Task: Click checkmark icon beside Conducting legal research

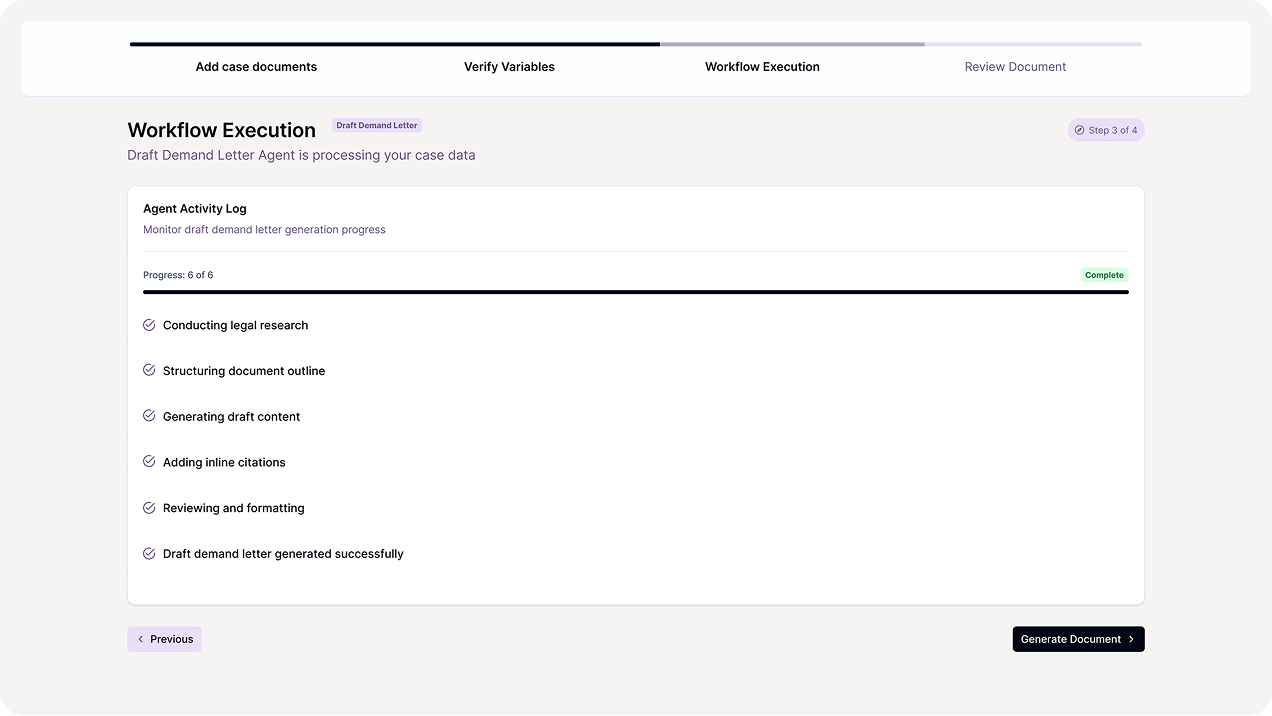Action: click(149, 325)
